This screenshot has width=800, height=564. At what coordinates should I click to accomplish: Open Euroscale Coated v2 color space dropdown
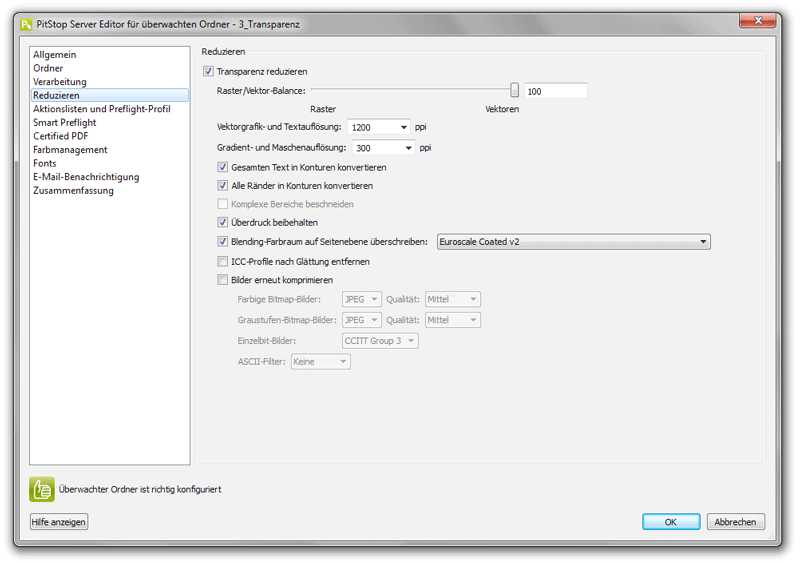point(573,242)
